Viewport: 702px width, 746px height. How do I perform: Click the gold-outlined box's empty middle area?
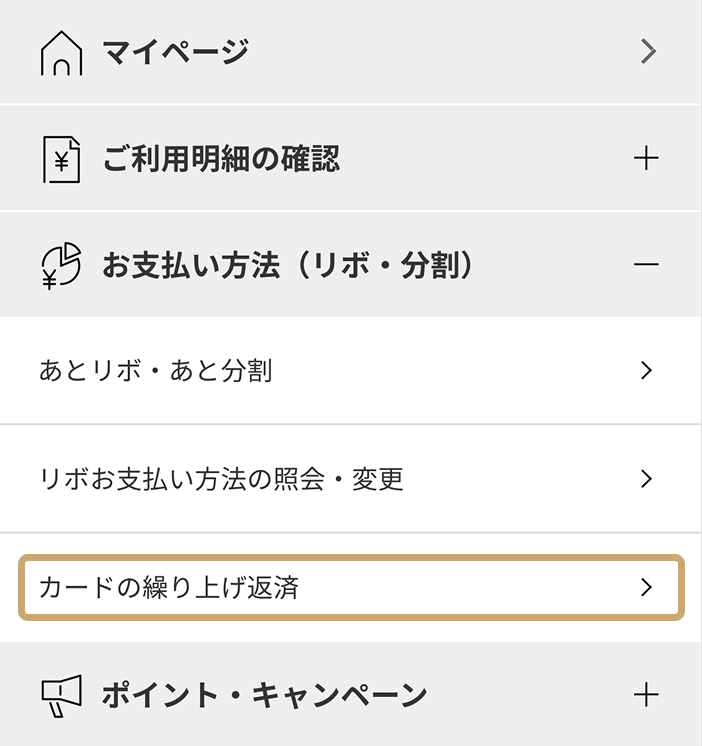pos(460,587)
